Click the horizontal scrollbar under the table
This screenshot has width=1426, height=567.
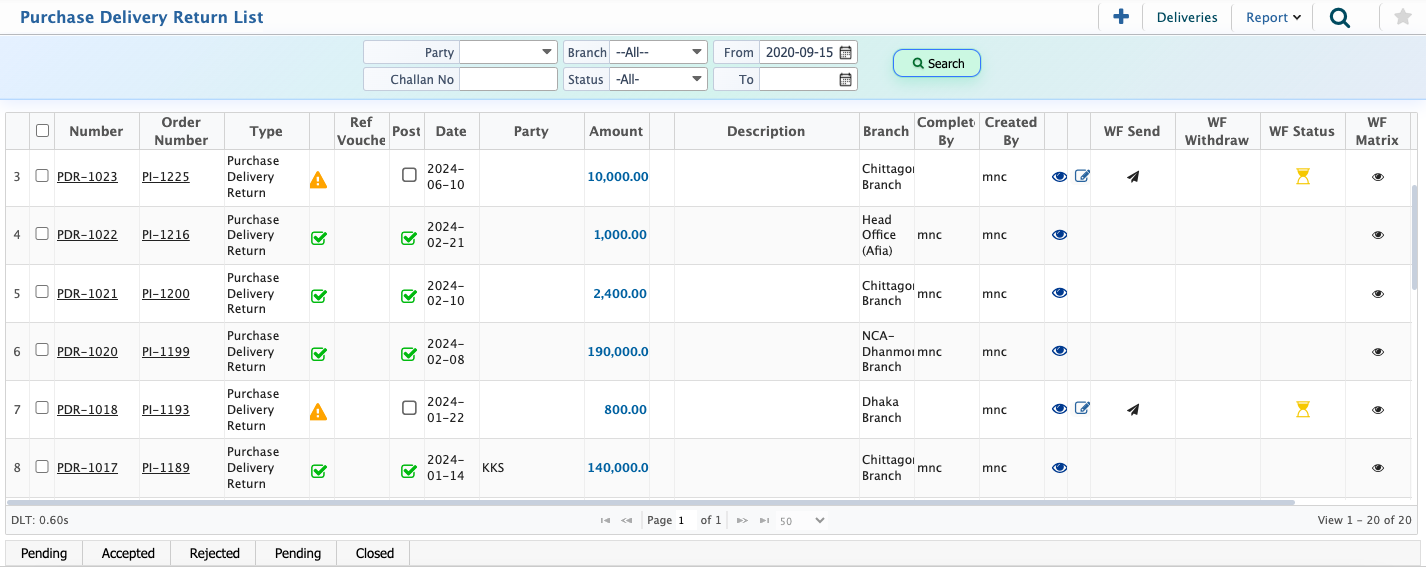click(650, 502)
